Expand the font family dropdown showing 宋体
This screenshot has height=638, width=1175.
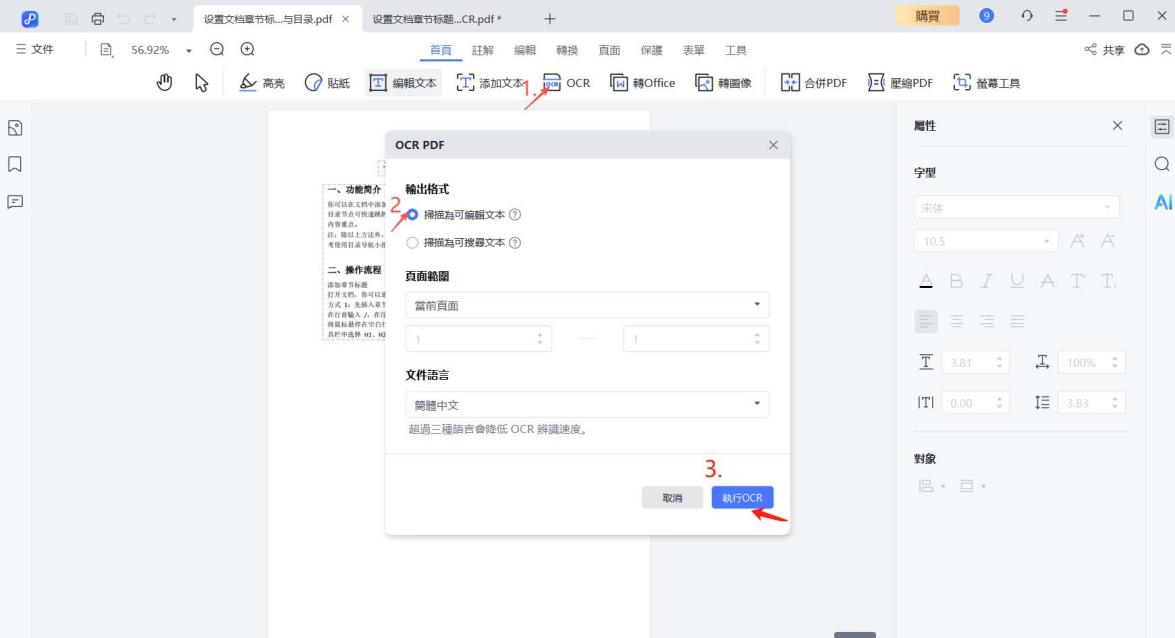[x=1017, y=206]
